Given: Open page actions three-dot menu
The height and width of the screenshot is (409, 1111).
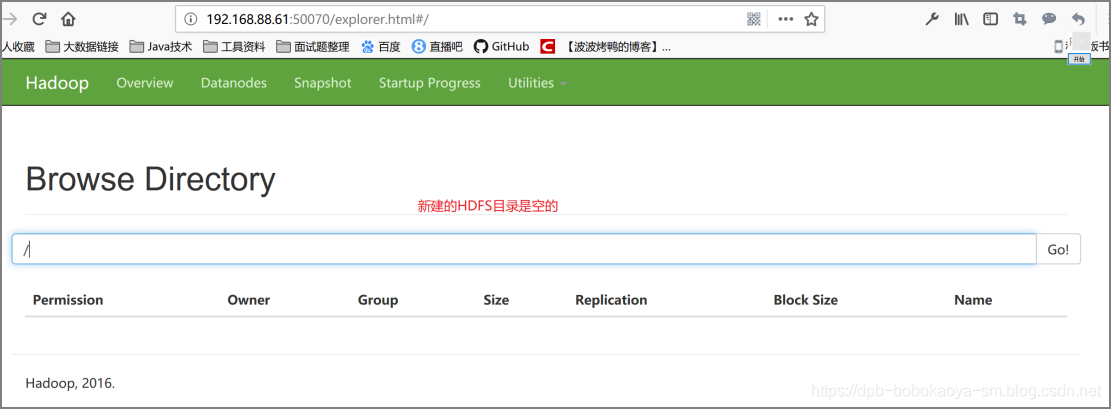Looking at the screenshot, I should point(785,19).
